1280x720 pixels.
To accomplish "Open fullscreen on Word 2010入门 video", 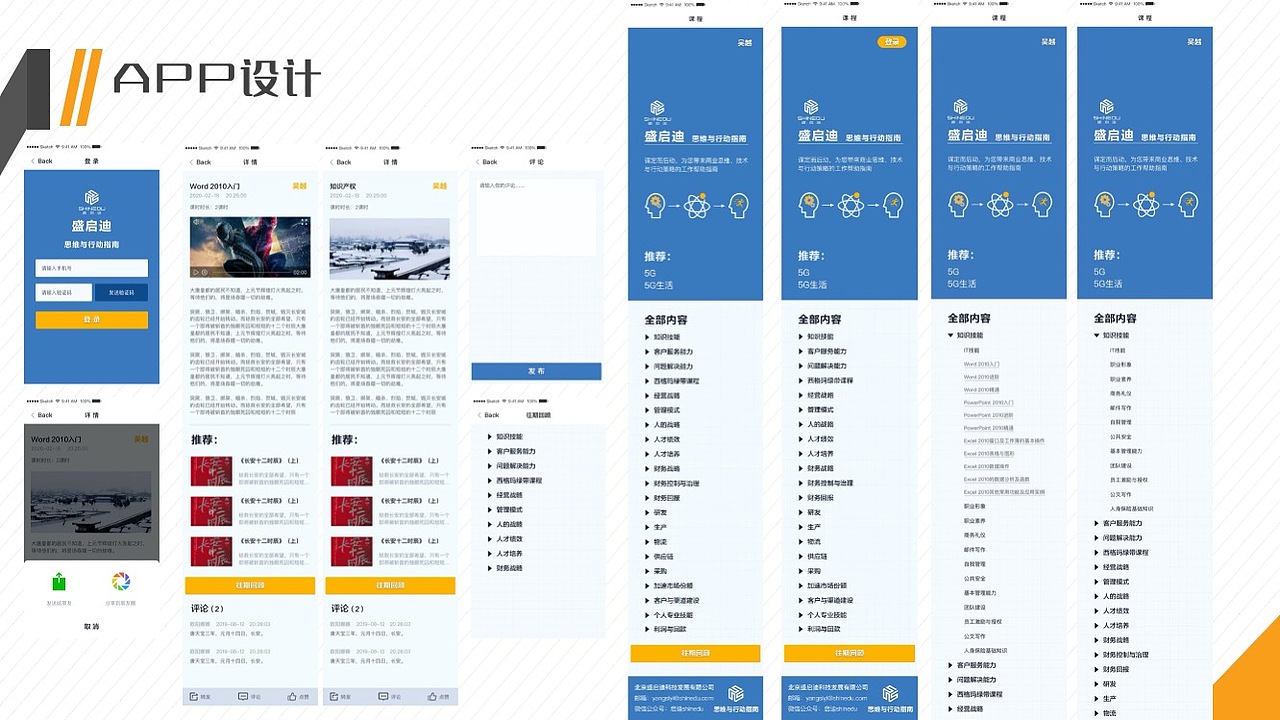I will point(304,223).
